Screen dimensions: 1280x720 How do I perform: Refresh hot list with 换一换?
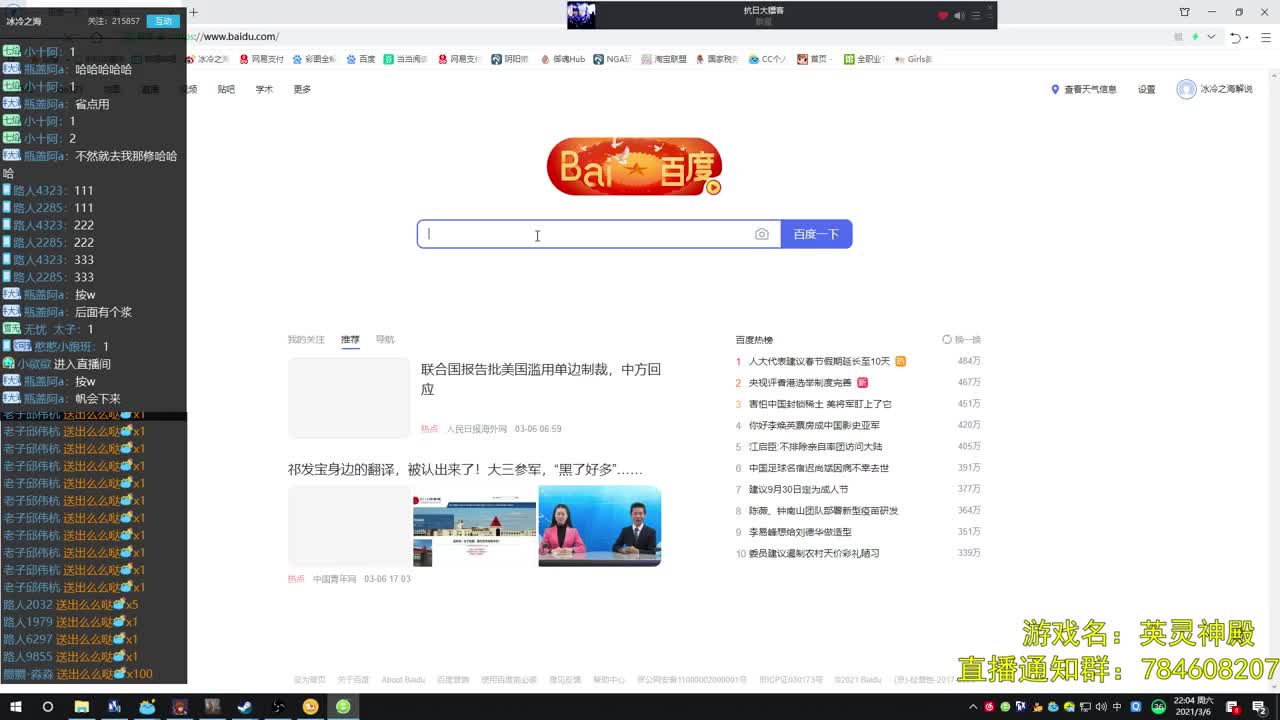pos(962,340)
